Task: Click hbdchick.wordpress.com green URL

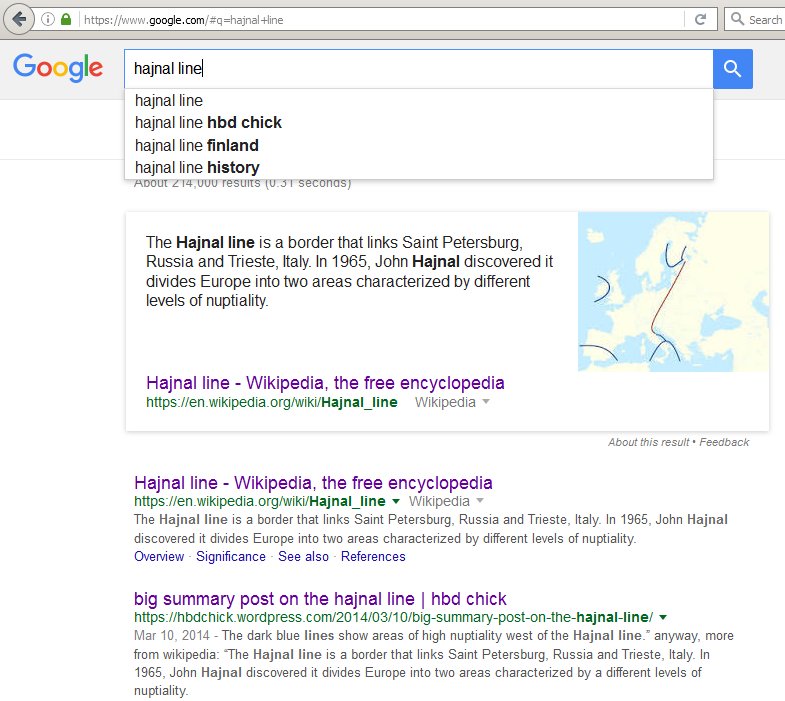Action: point(394,617)
